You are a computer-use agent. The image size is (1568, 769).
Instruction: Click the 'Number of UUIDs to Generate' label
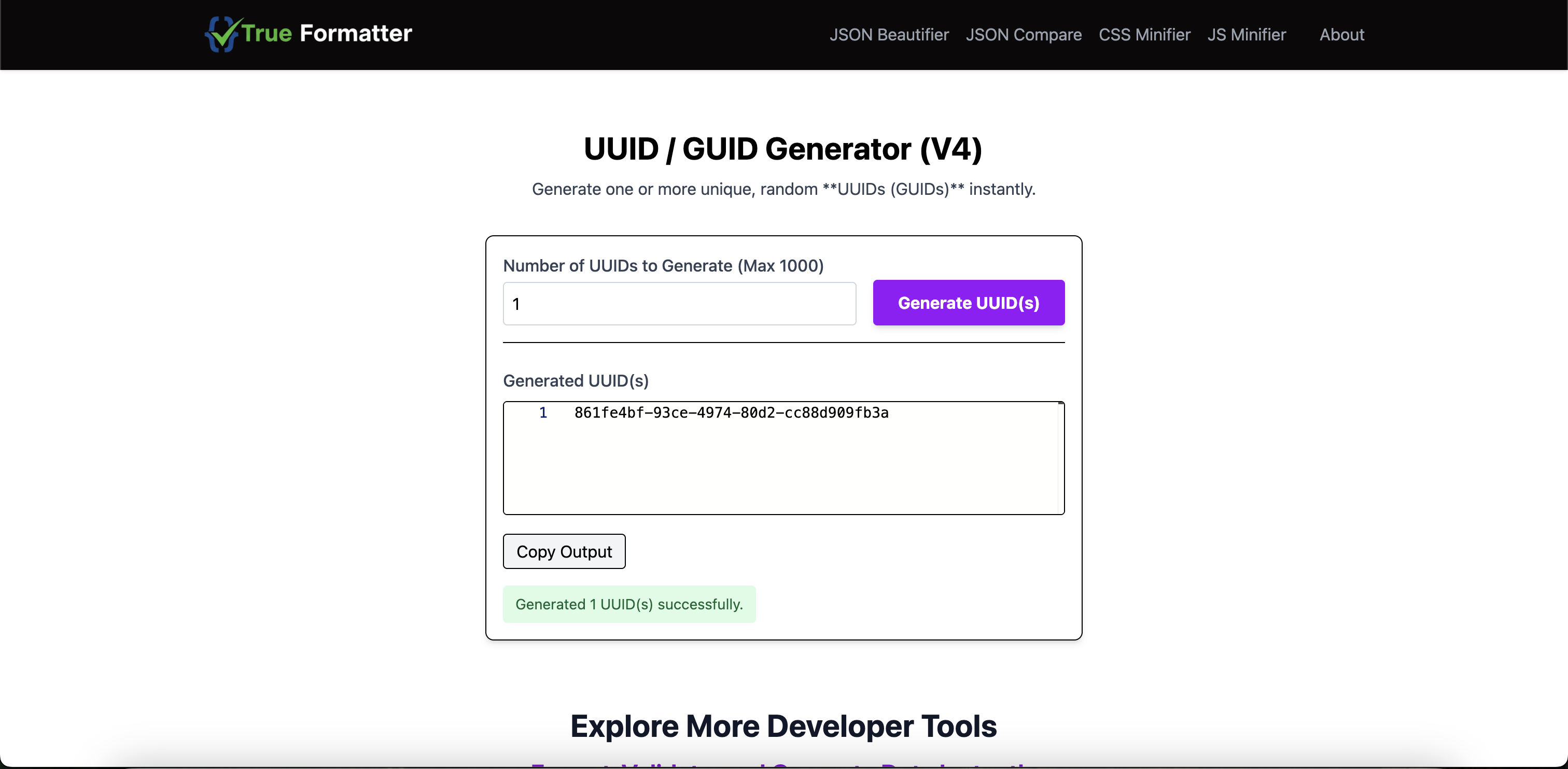pos(663,266)
